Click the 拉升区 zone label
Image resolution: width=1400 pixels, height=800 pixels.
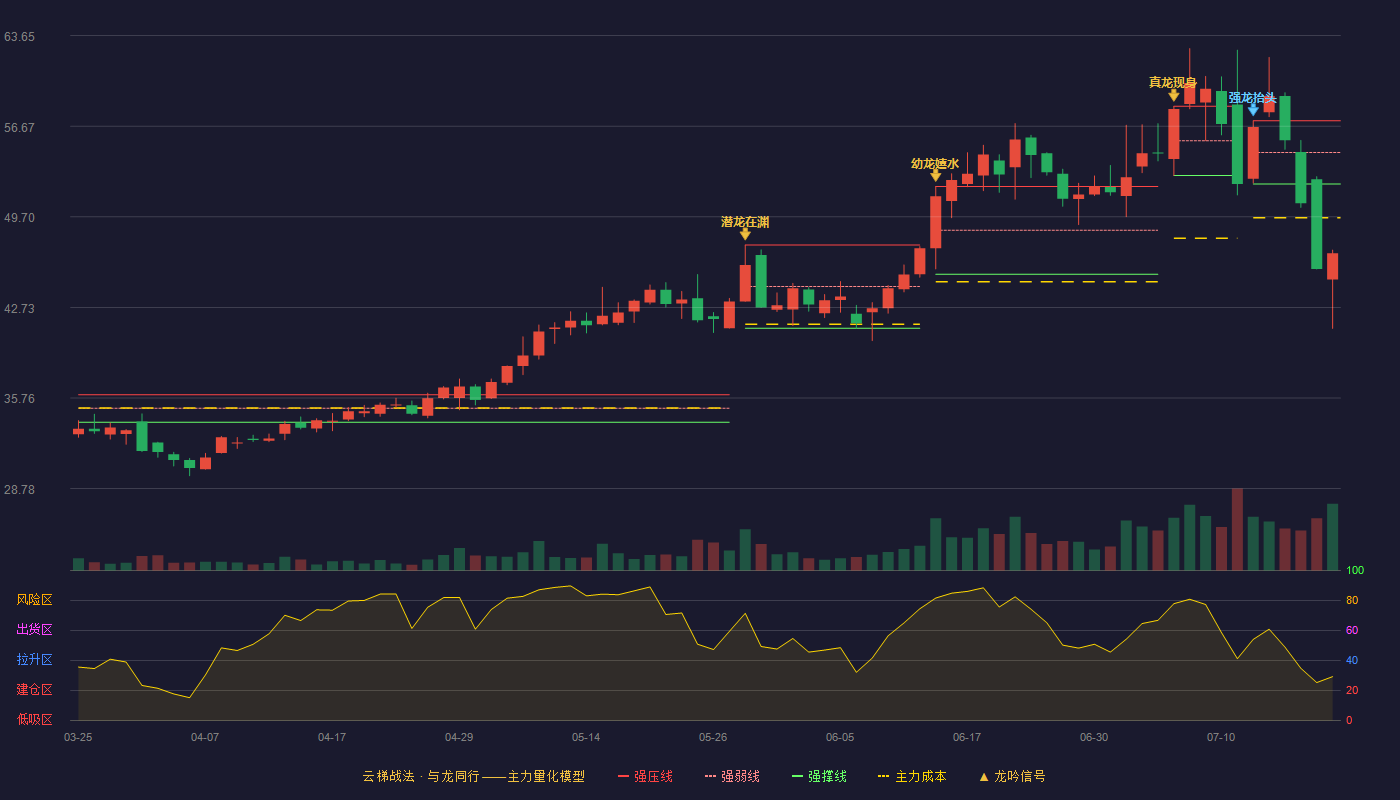[x=34, y=660]
